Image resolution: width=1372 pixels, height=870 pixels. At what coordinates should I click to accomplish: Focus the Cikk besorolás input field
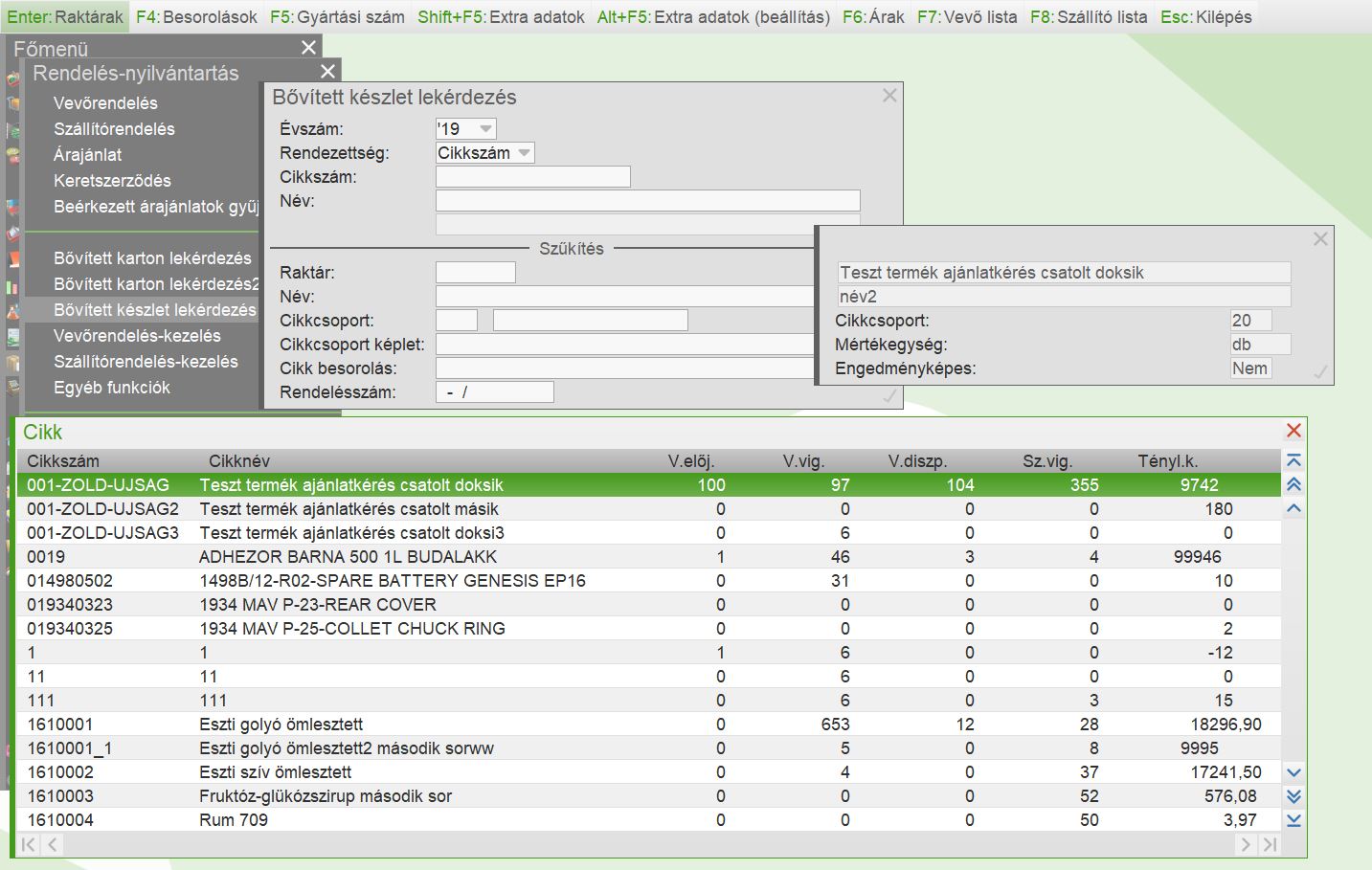624,368
